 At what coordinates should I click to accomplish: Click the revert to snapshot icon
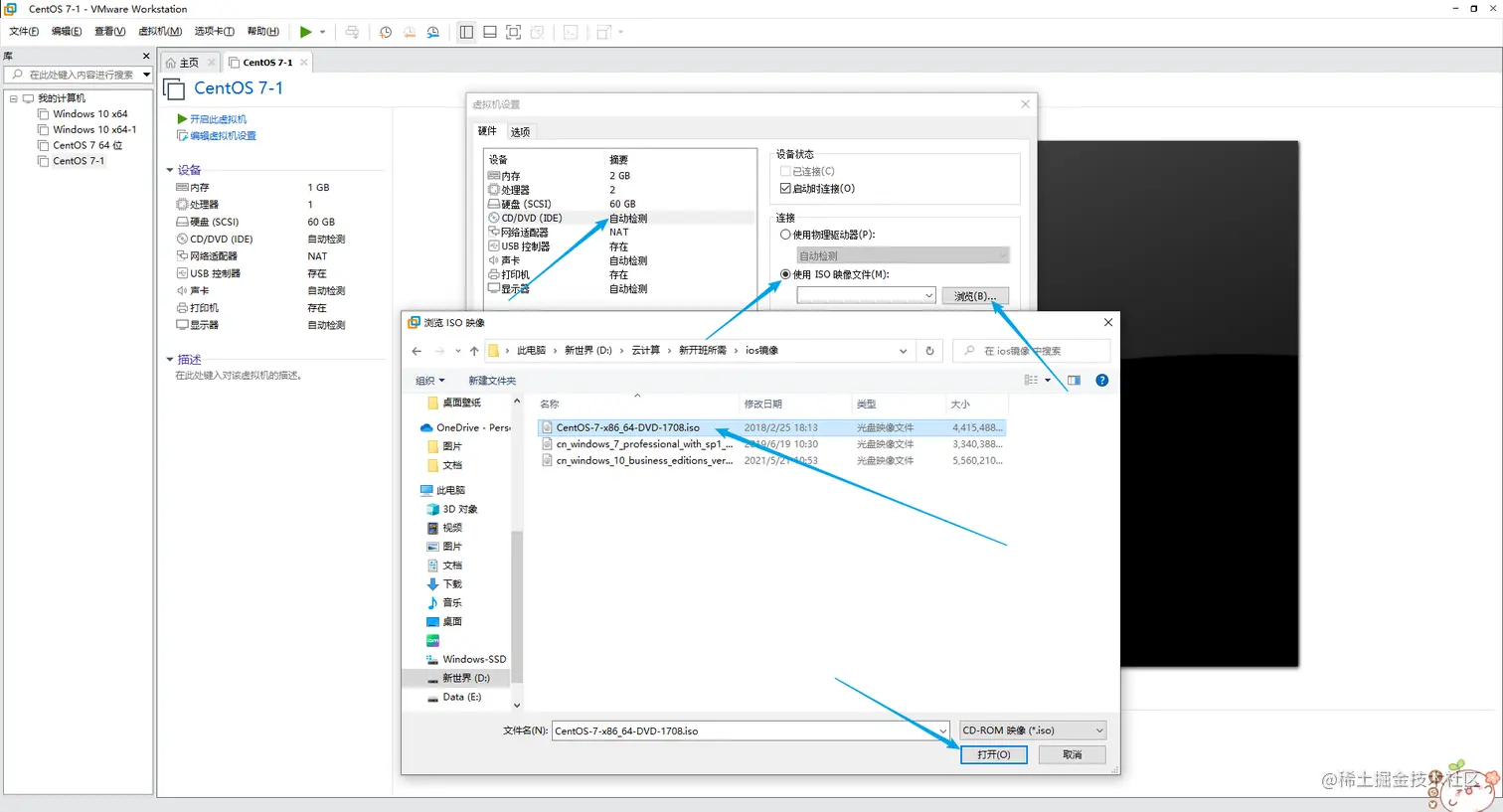[x=410, y=32]
